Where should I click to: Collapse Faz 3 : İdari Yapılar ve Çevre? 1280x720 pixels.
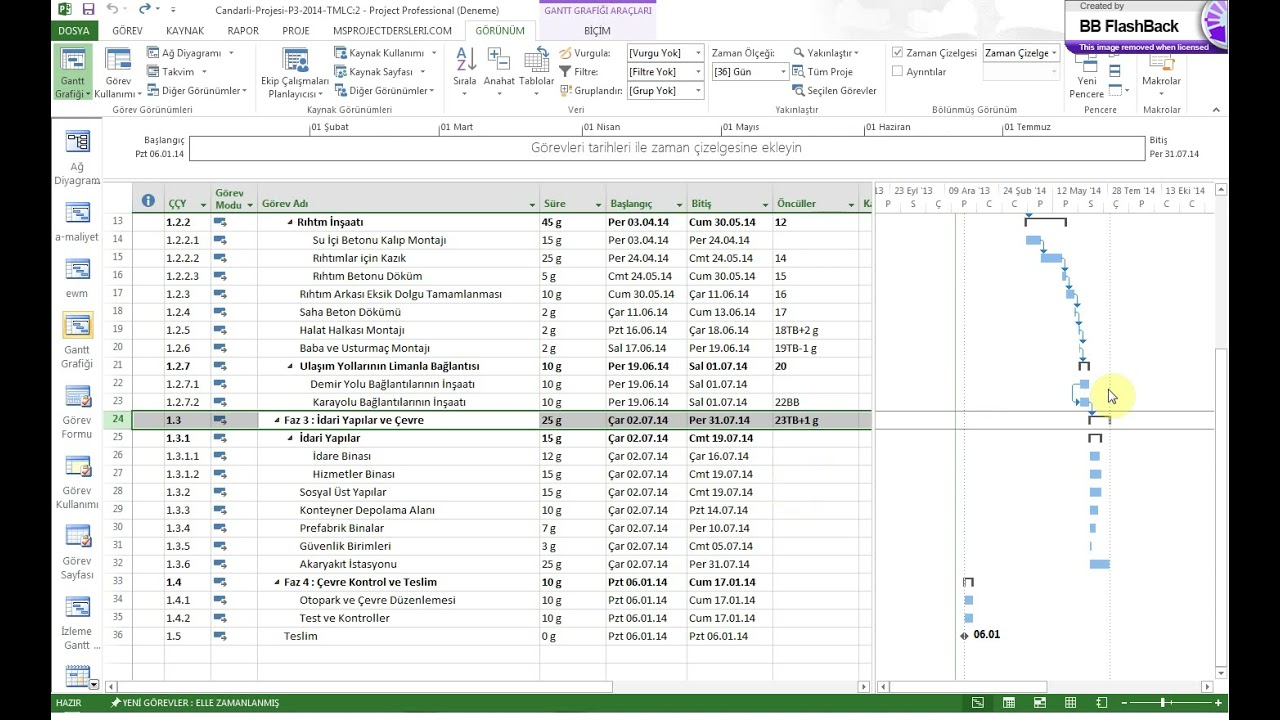[x=277, y=420]
